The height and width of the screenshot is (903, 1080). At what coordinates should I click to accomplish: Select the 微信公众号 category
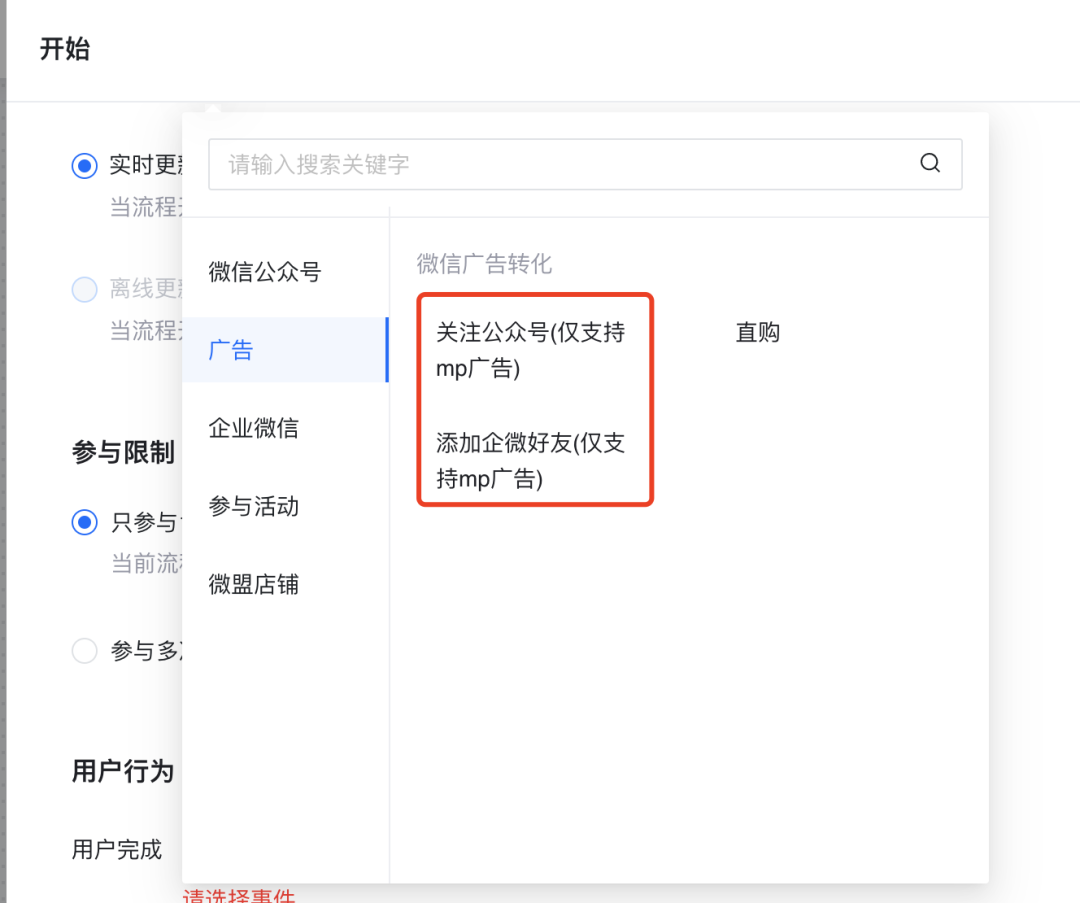point(264,271)
